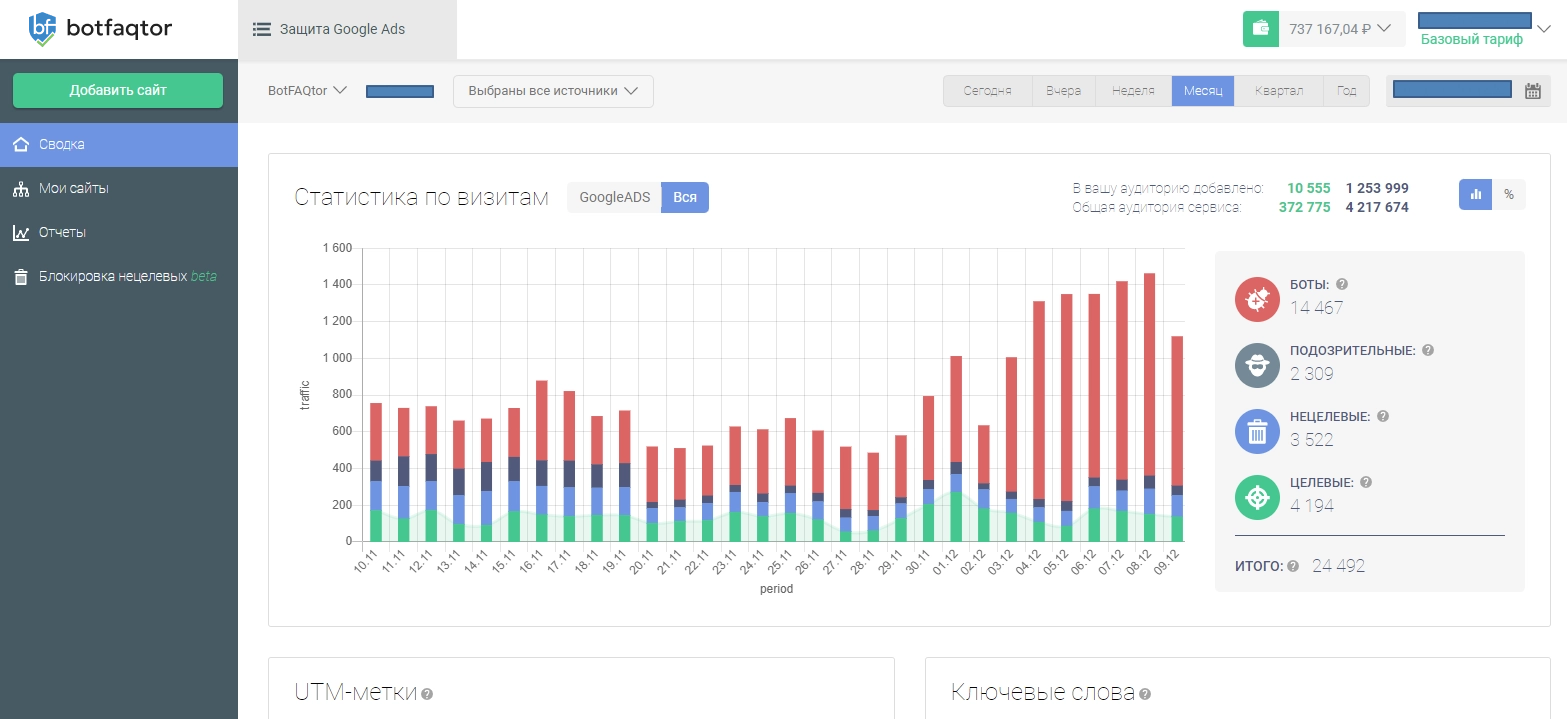The height and width of the screenshot is (719, 1567).
Task: Click the green wallet balance icon
Action: [x=1261, y=29]
